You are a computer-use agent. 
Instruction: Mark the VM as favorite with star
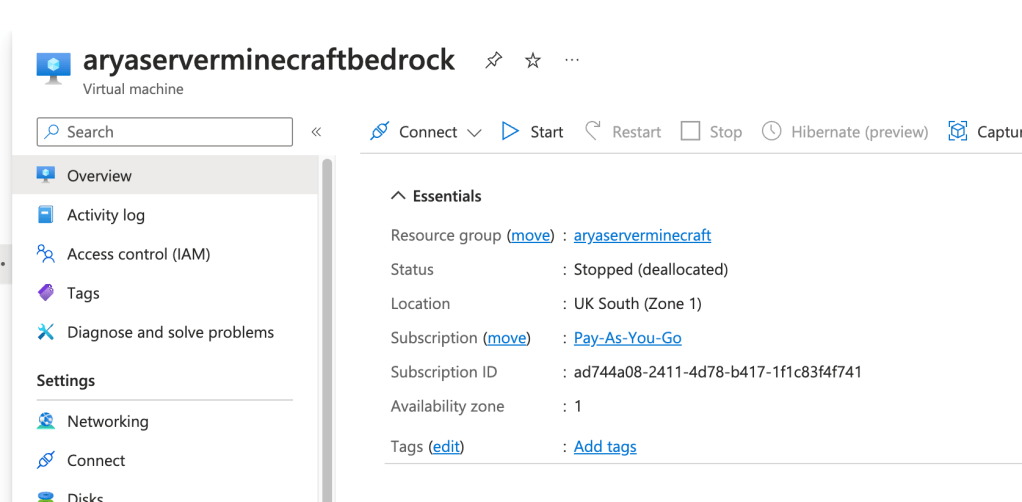[533, 61]
